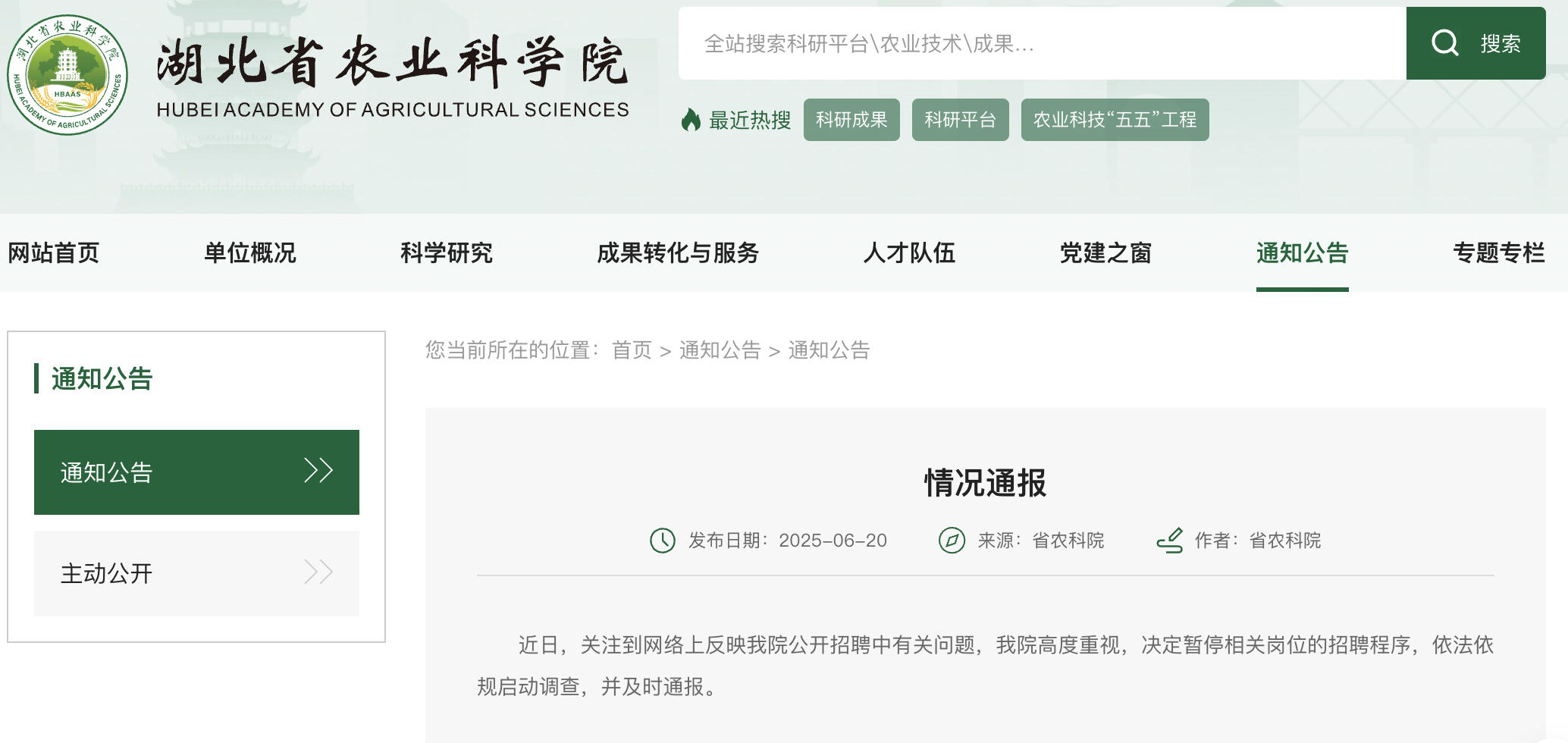The image size is (1568, 743).
Task: Click the 搜索 search button
Action: (1476, 43)
